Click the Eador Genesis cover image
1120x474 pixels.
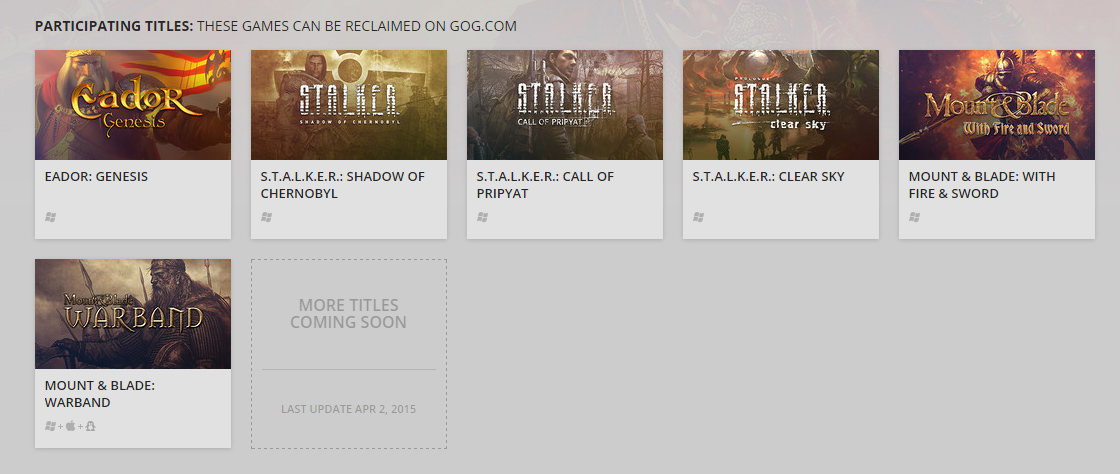(133, 105)
